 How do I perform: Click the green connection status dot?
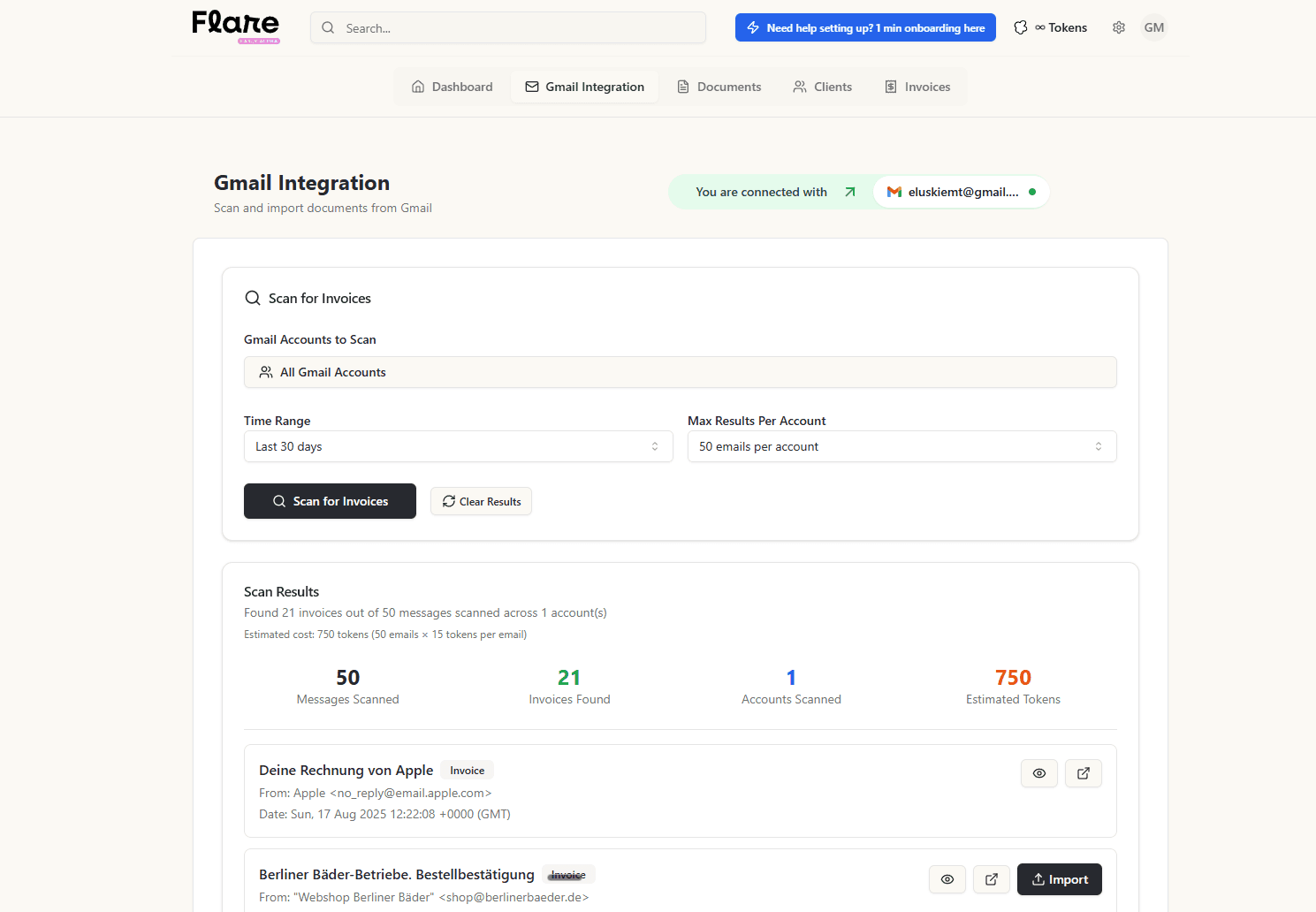1032,192
